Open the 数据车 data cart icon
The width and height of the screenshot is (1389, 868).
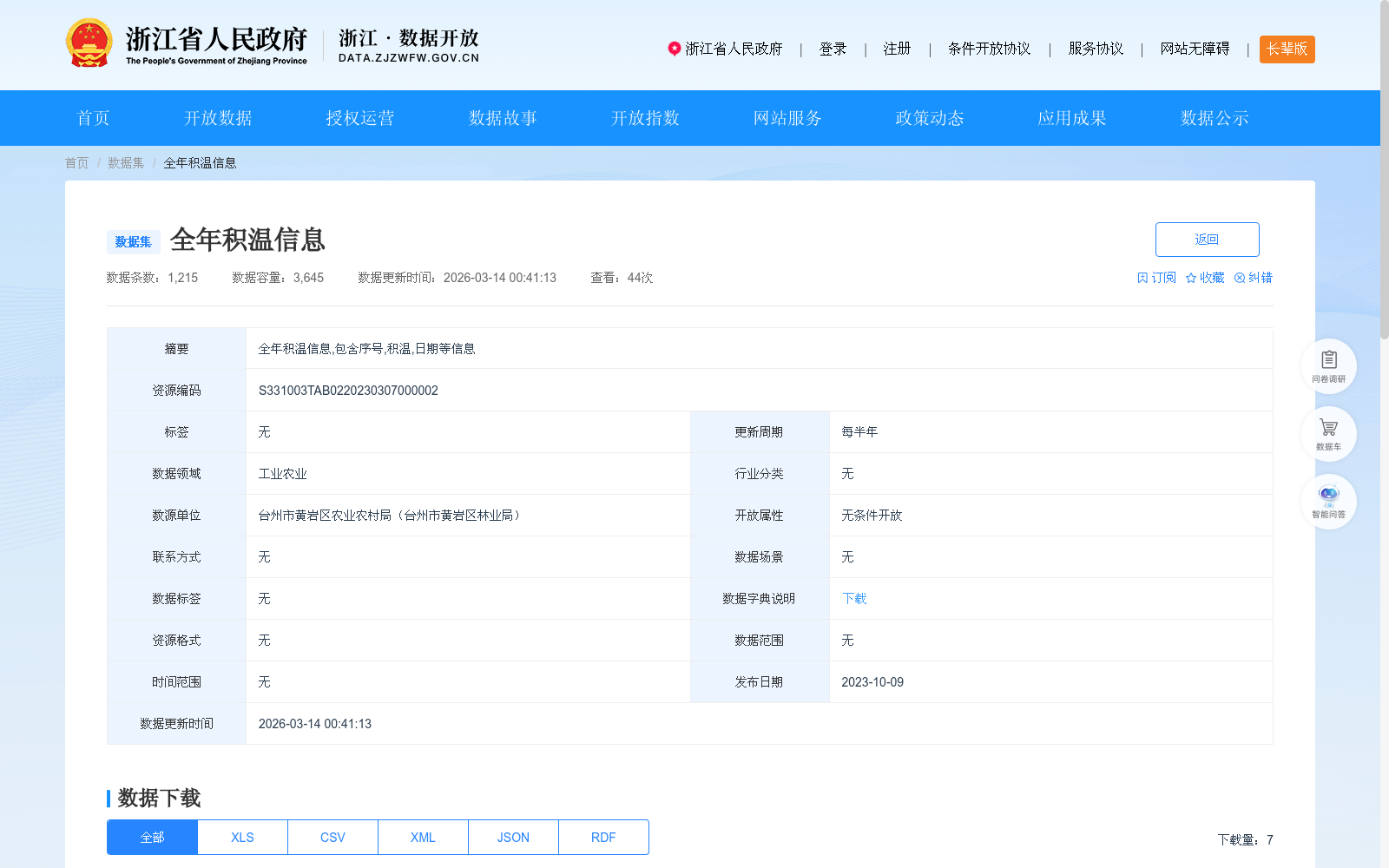(x=1328, y=433)
